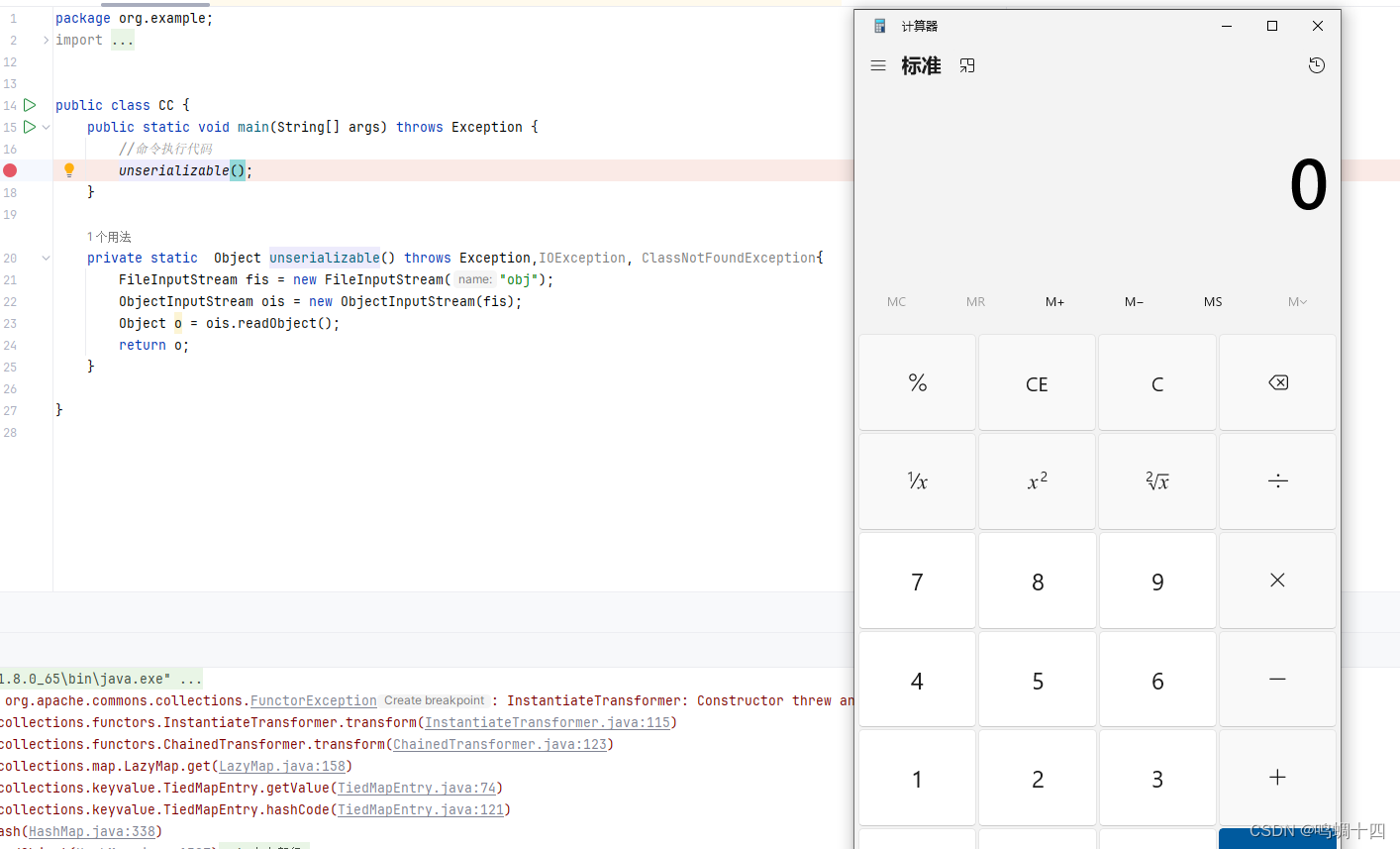Click digit 1 on Calculator

point(918,778)
